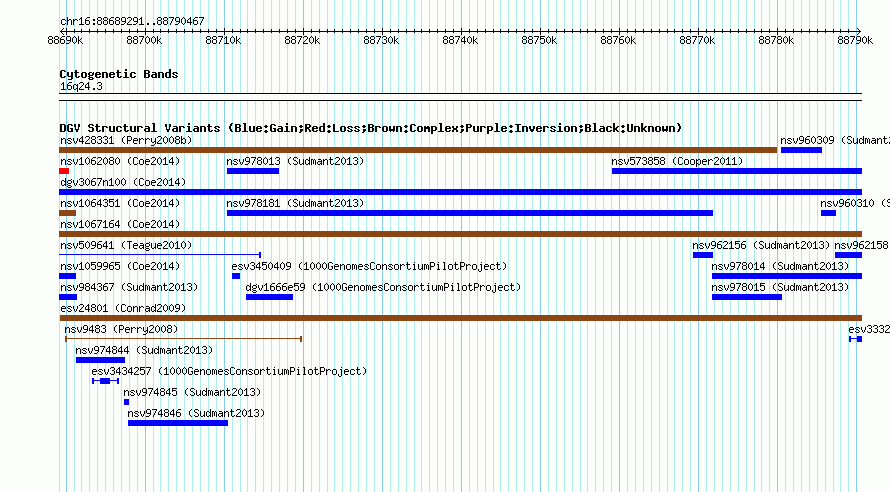Click the chr16:88689291..88790467 coordinates text
Image resolution: width=890 pixels, height=492 pixels.
tap(132, 21)
